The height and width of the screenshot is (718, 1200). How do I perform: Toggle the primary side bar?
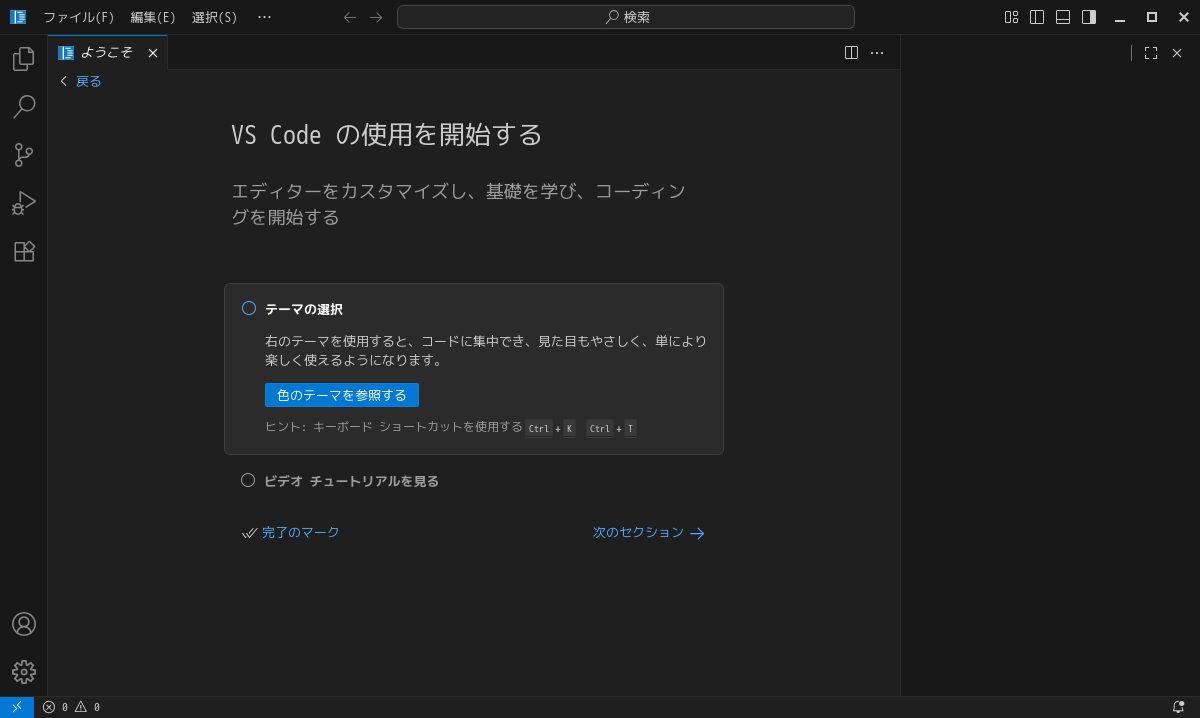point(1037,17)
